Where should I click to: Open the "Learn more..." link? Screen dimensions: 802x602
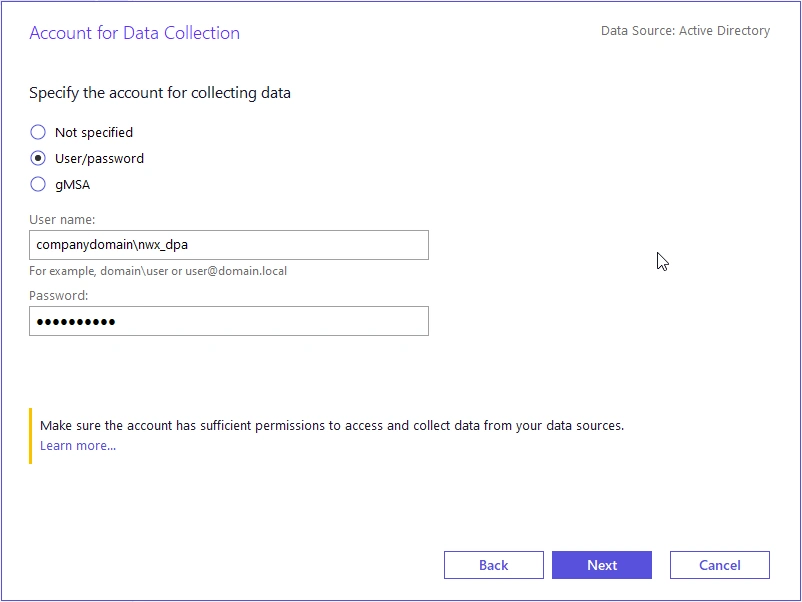pyautogui.click(x=78, y=446)
